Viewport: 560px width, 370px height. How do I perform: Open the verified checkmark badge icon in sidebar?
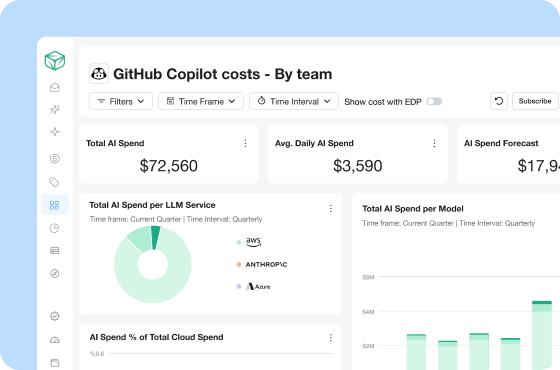pos(55,316)
